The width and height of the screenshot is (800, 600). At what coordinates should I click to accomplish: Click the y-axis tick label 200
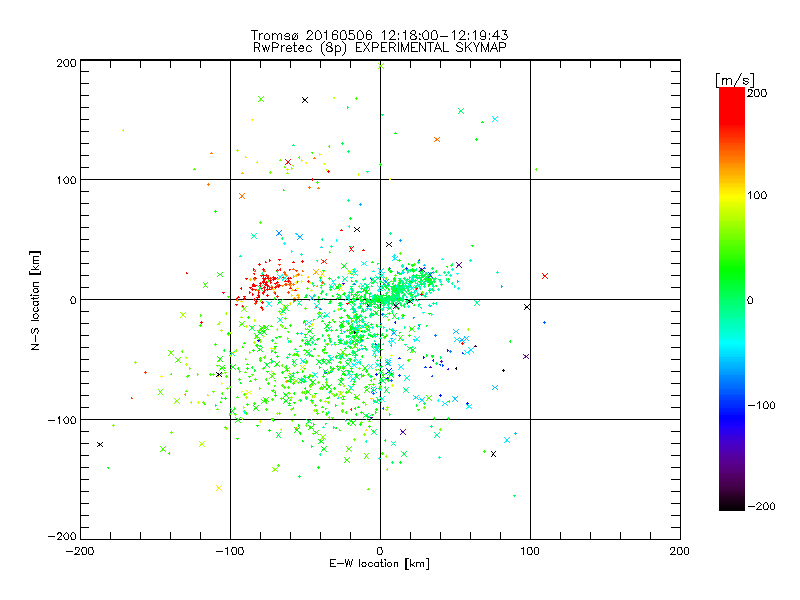(66, 63)
